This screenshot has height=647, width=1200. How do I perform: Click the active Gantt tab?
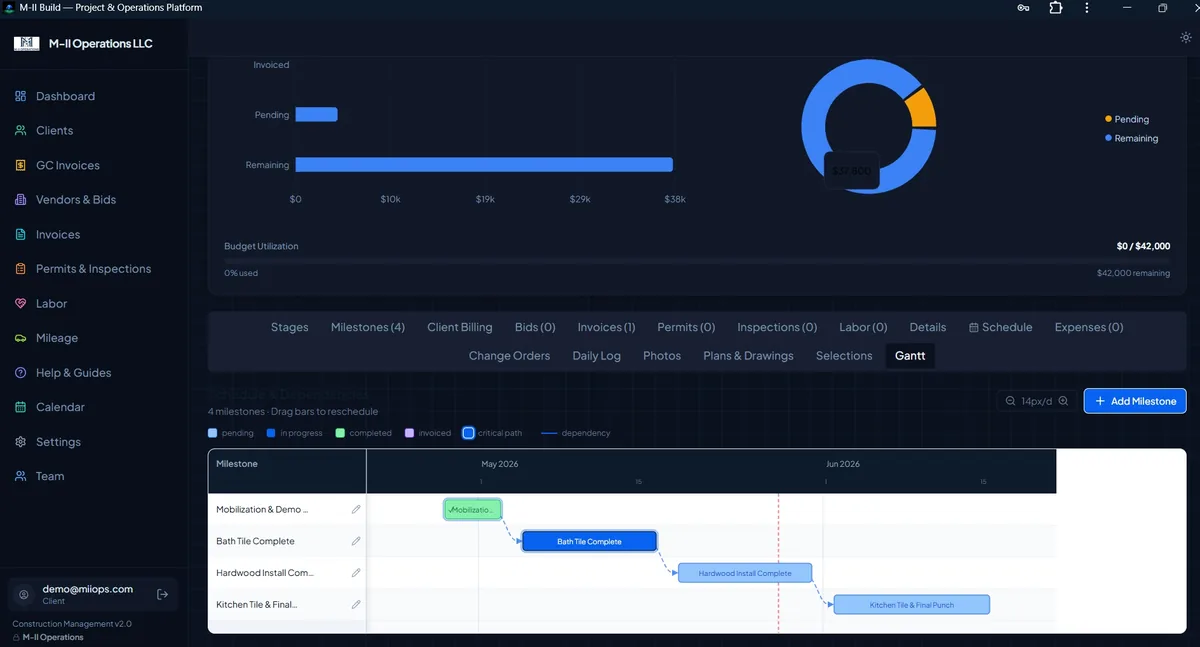tap(910, 356)
